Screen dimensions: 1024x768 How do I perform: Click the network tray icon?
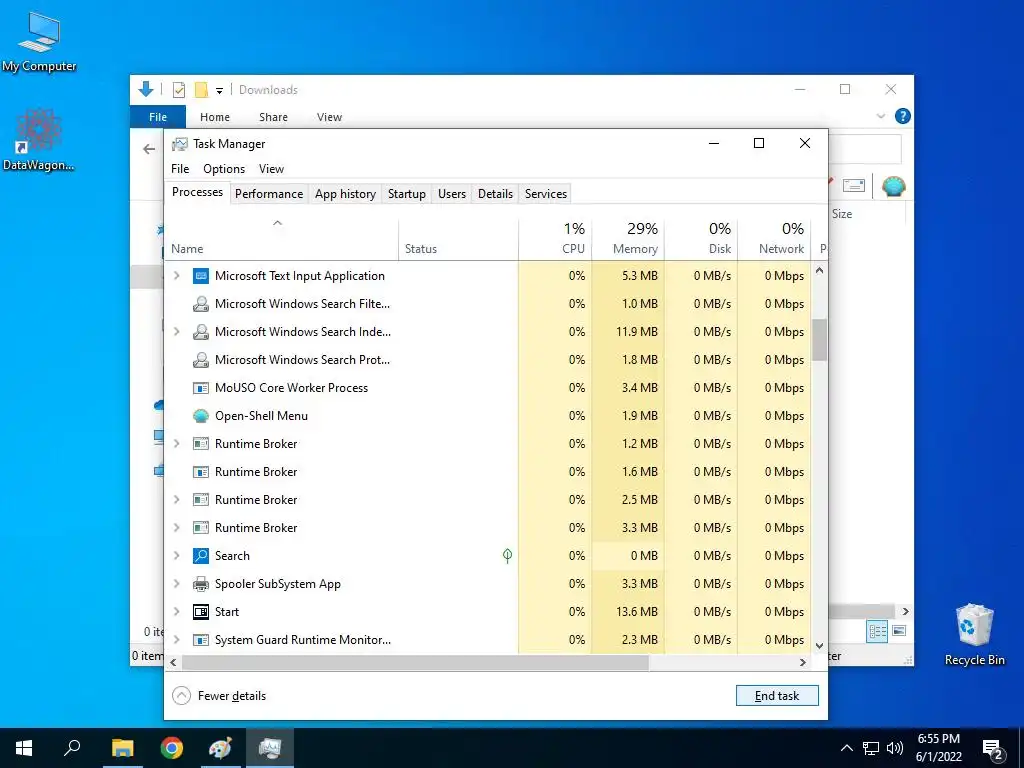click(871, 748)
